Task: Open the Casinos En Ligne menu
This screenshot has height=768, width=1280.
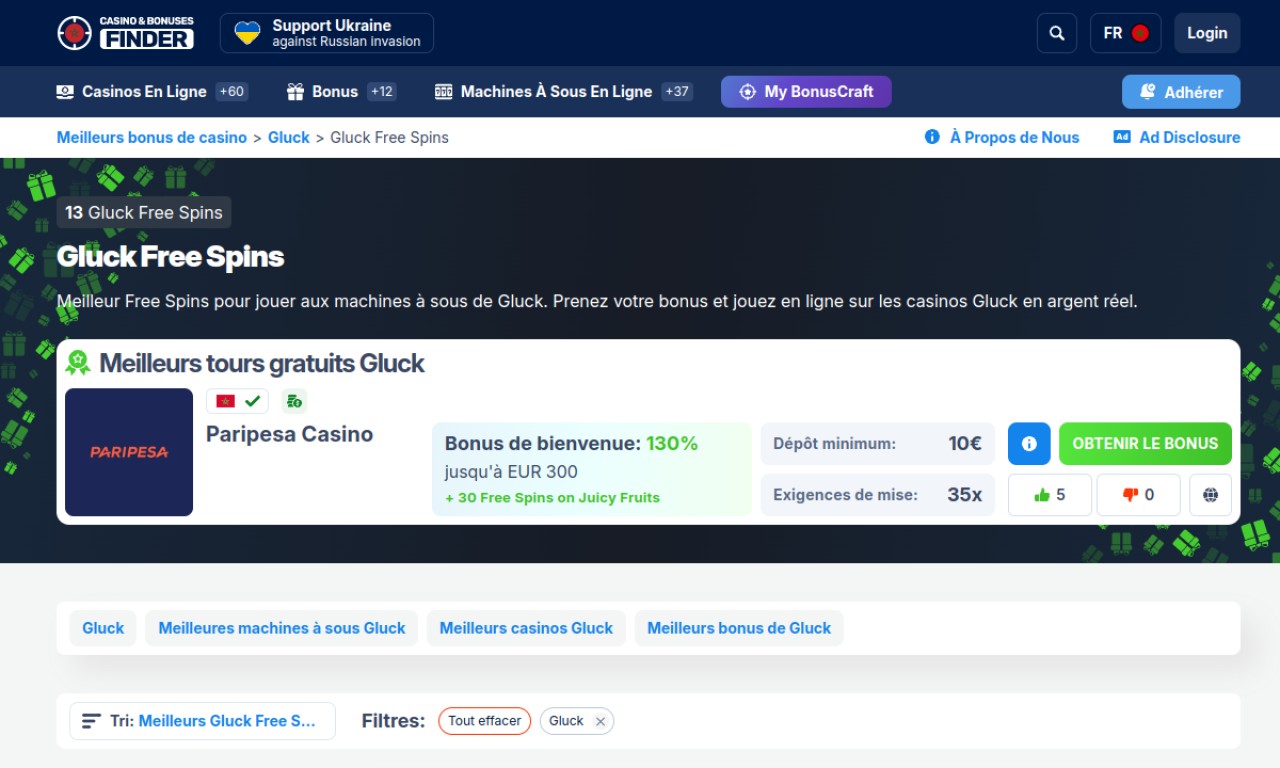Action: point(152,91)
